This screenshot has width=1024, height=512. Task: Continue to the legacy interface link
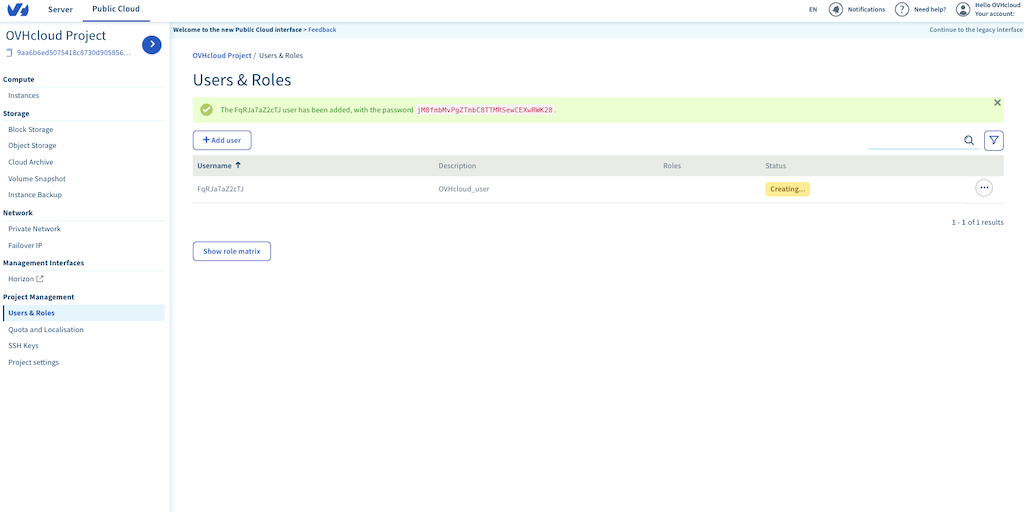click(976, 29)
